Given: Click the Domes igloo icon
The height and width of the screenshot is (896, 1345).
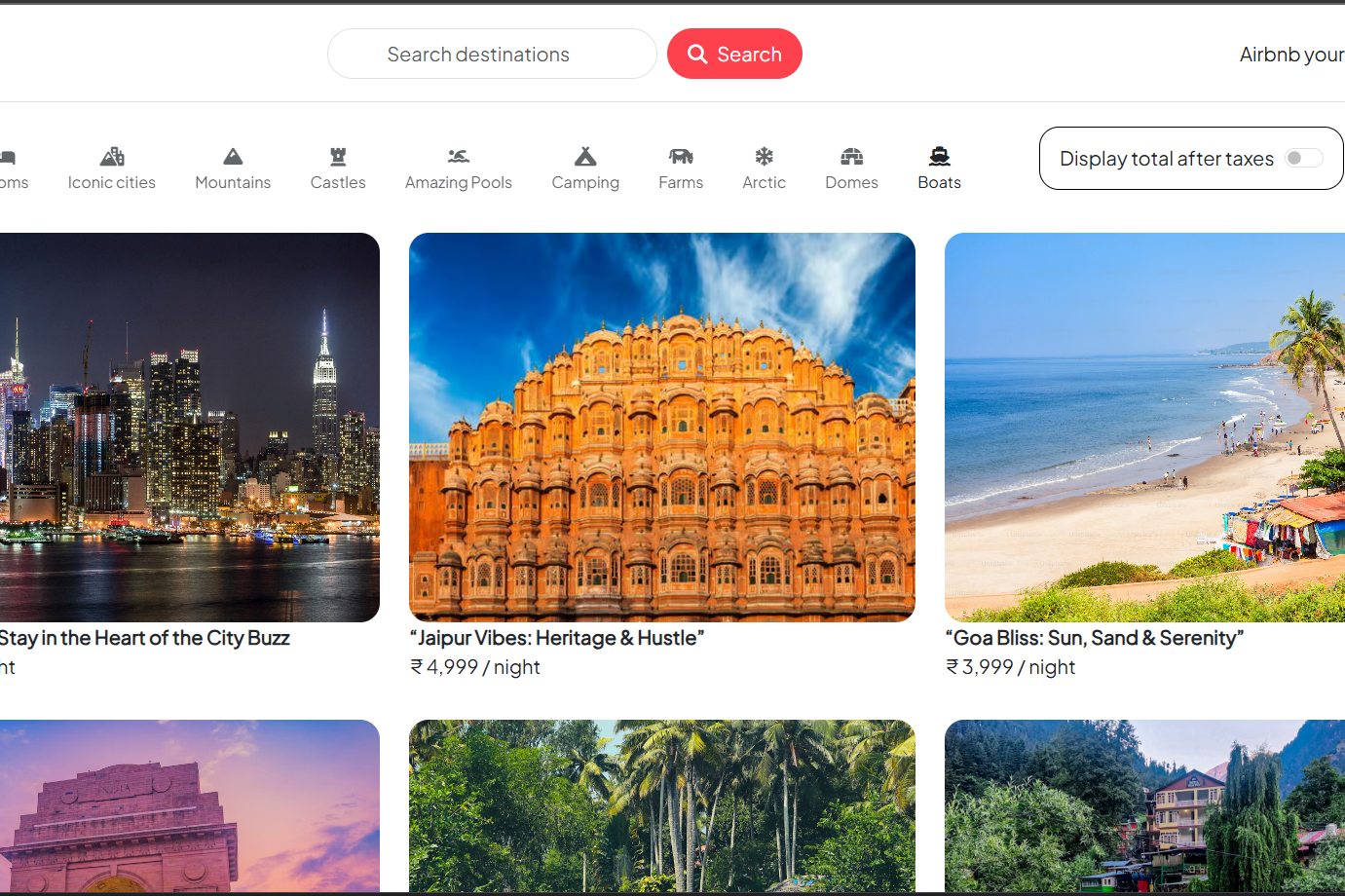Looking at the screenshot, I should tap(852, 156).
